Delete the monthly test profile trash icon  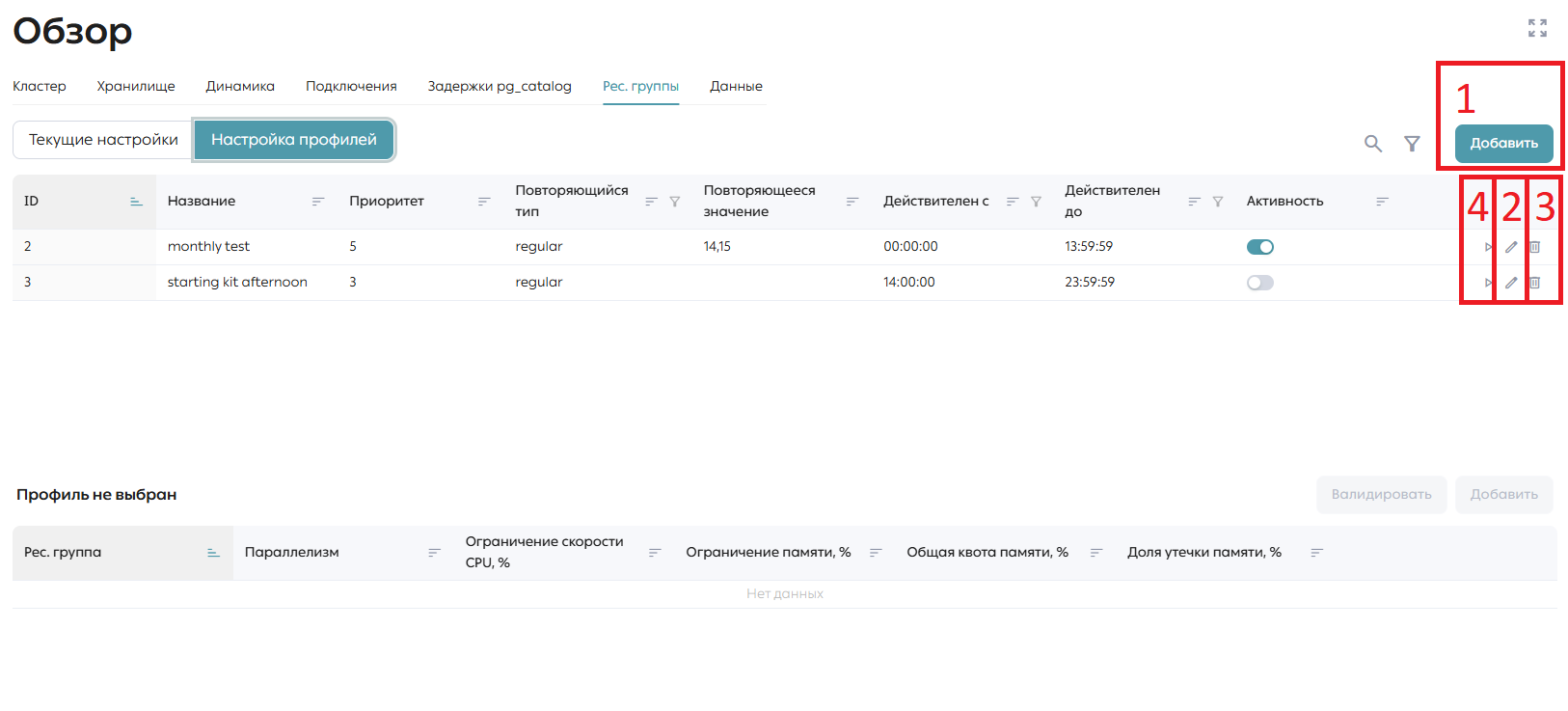tap(1534, 247)
